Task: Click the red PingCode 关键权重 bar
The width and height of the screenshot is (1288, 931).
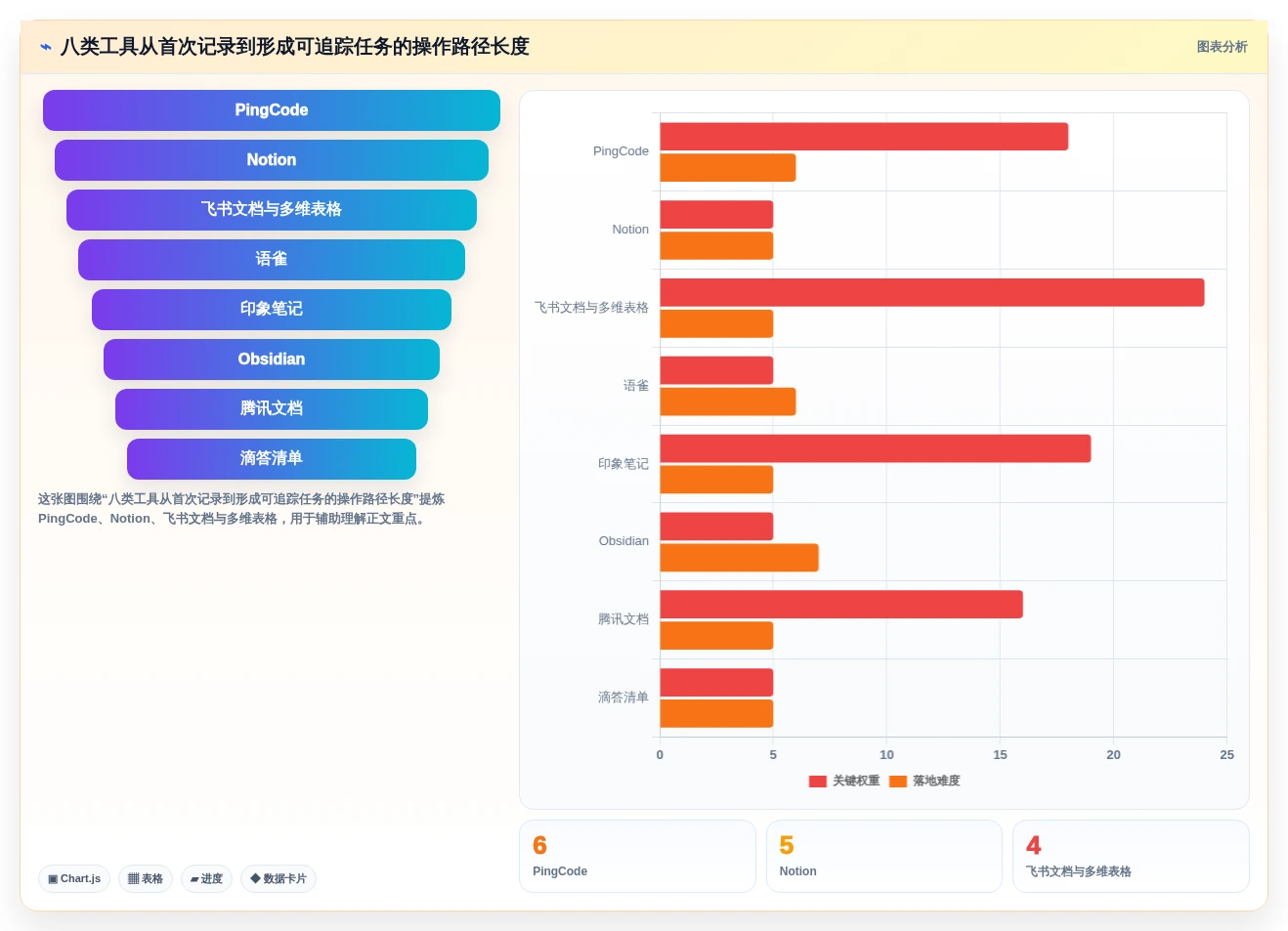Action: 864,137
